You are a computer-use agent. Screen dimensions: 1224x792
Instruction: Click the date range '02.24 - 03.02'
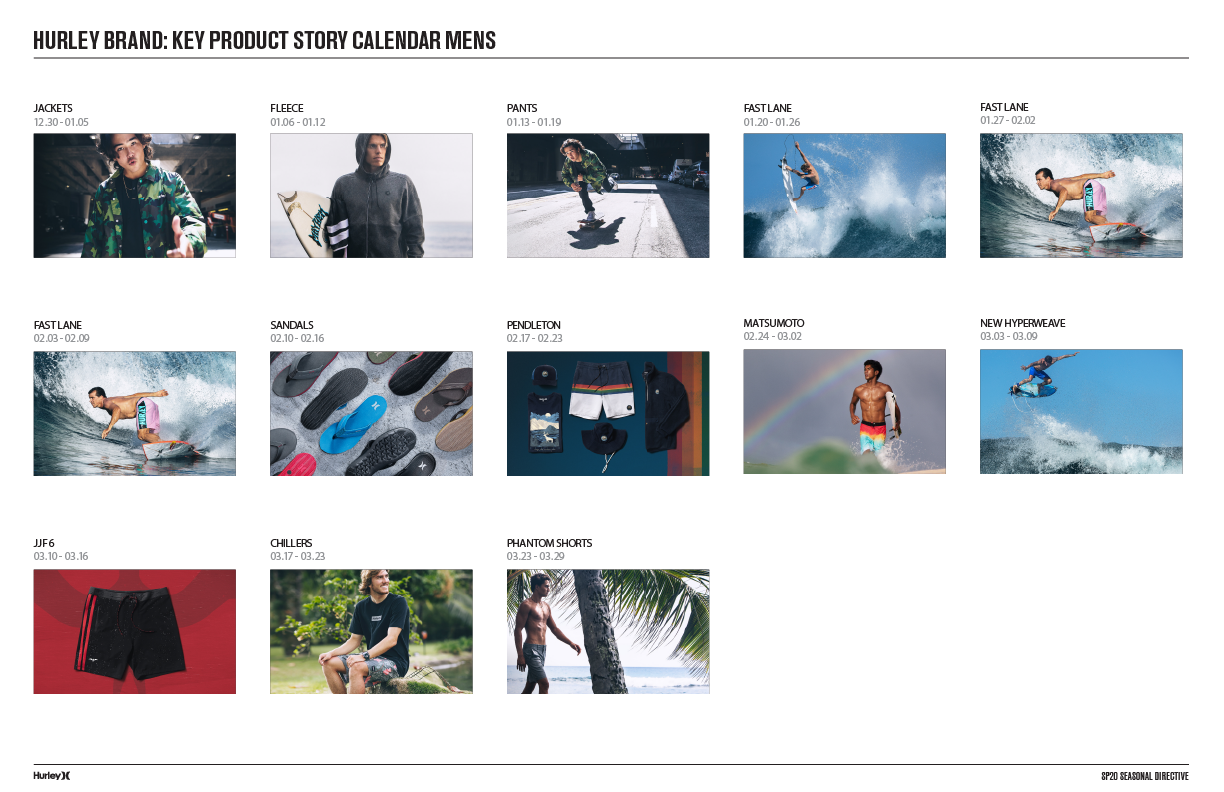click(x=773, y=336)
